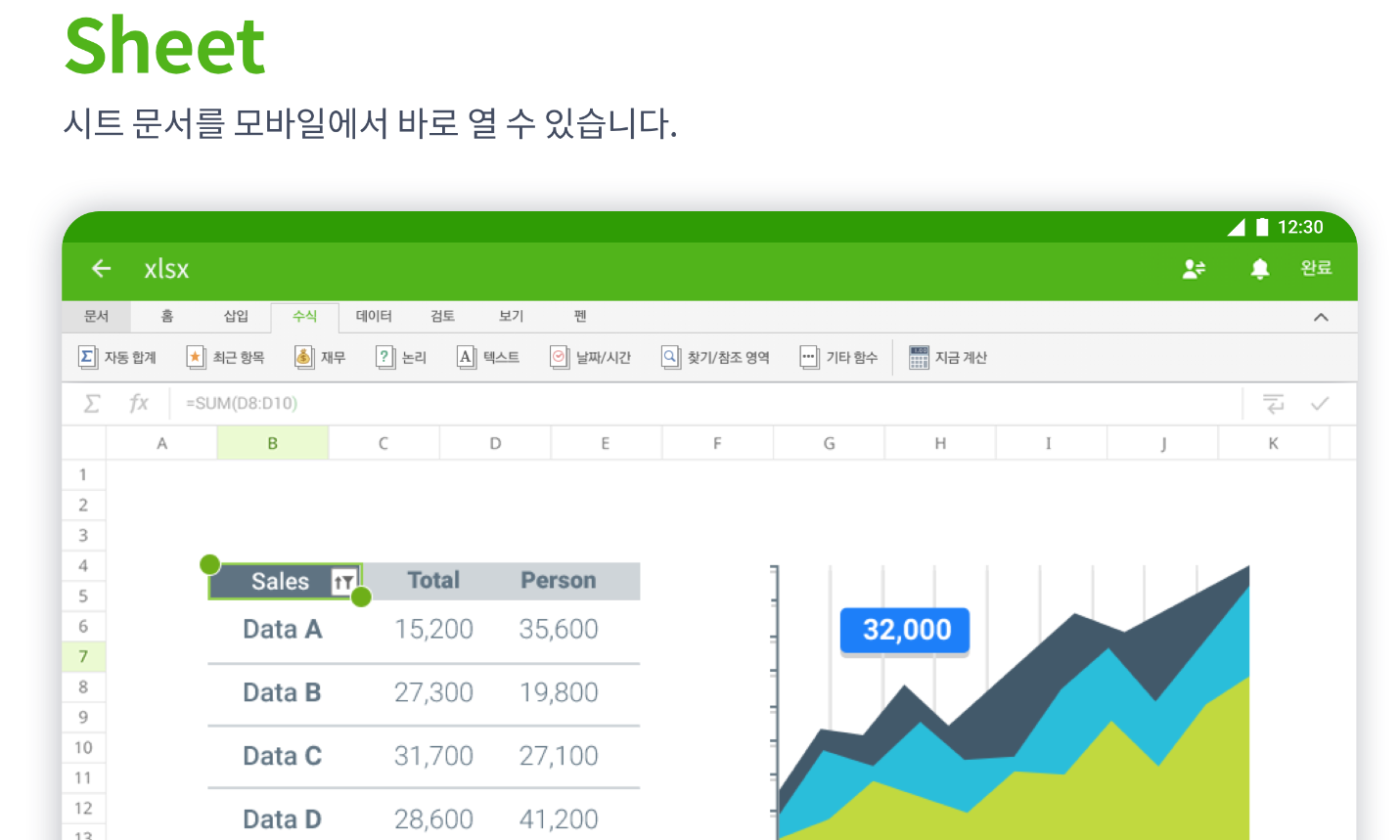This screenshot has width=1400, height=840.
Task: Open 논리 logical functions
Action: coord(401,357)
